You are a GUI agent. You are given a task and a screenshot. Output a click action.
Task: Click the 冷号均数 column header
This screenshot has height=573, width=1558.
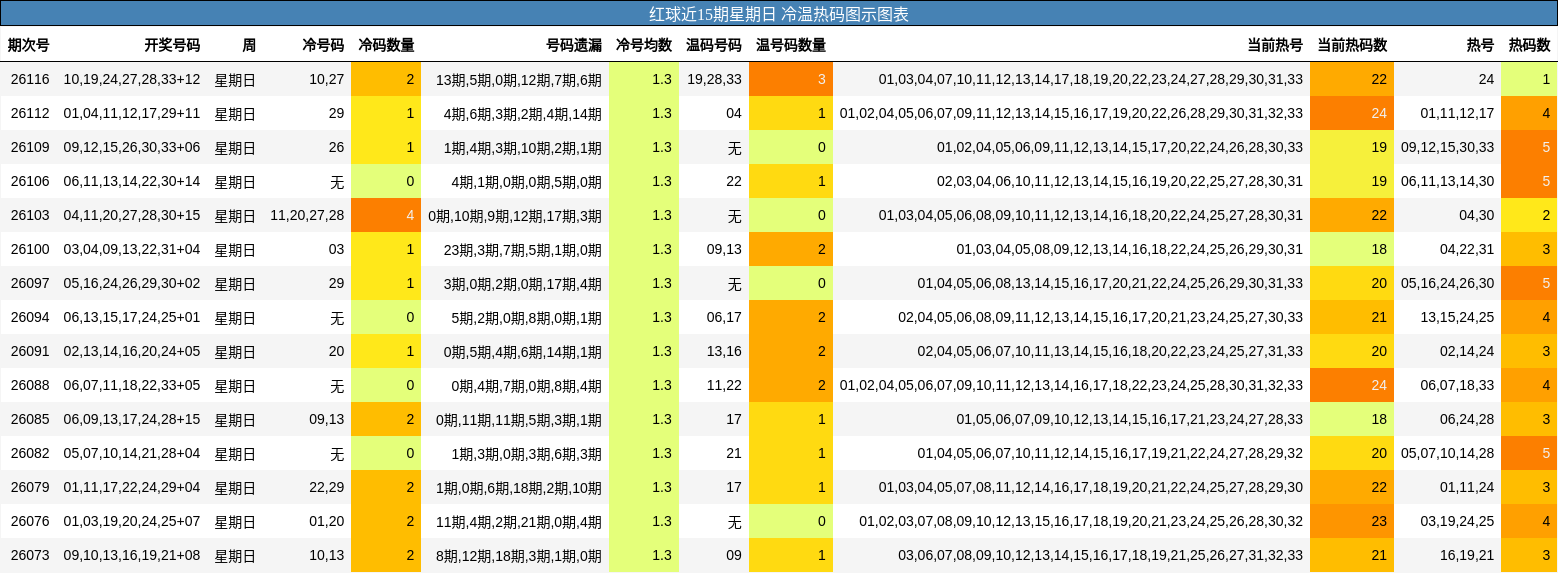coord(644,45)
